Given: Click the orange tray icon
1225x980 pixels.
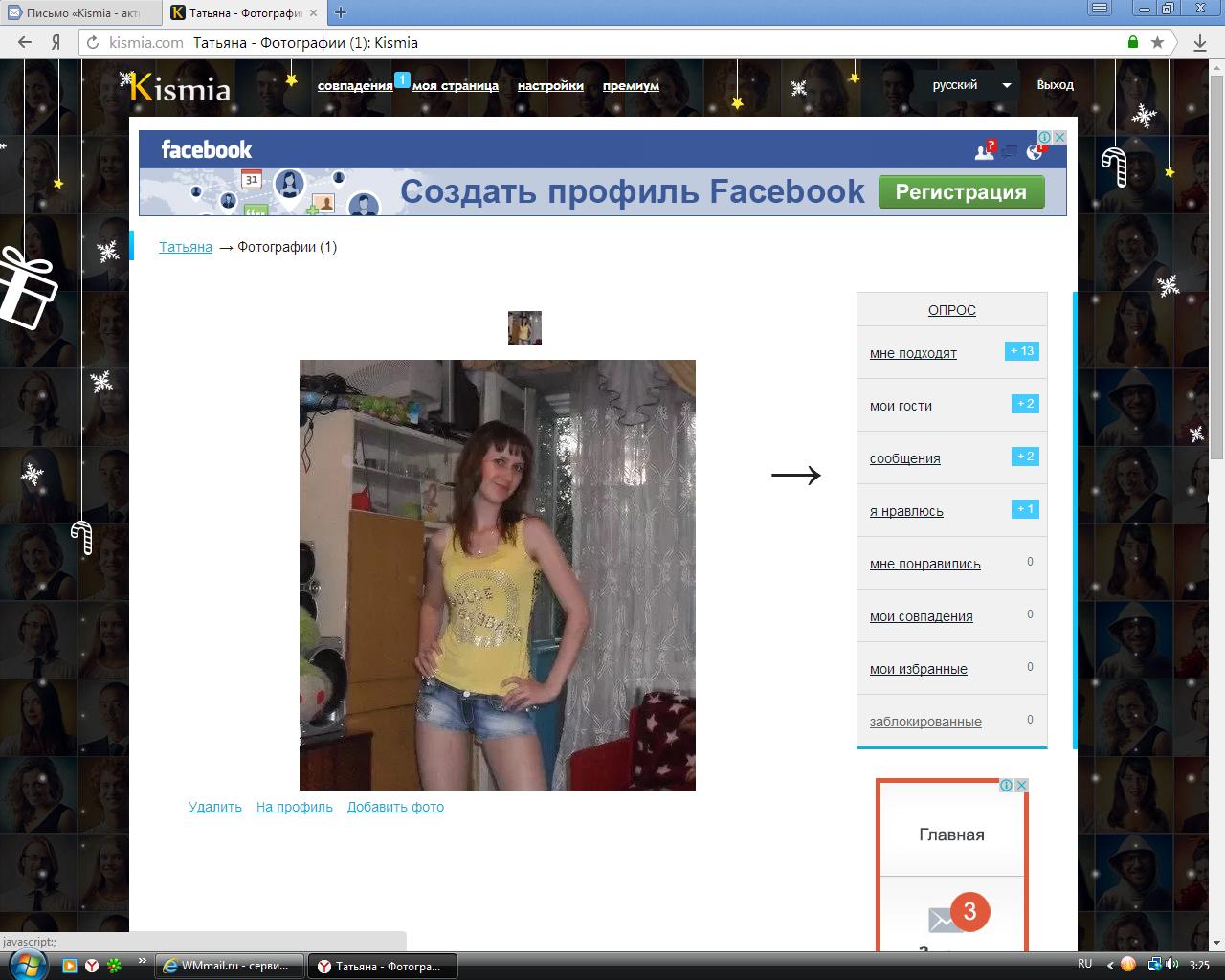Looking at the screenshot, I should click(1128, 965).
